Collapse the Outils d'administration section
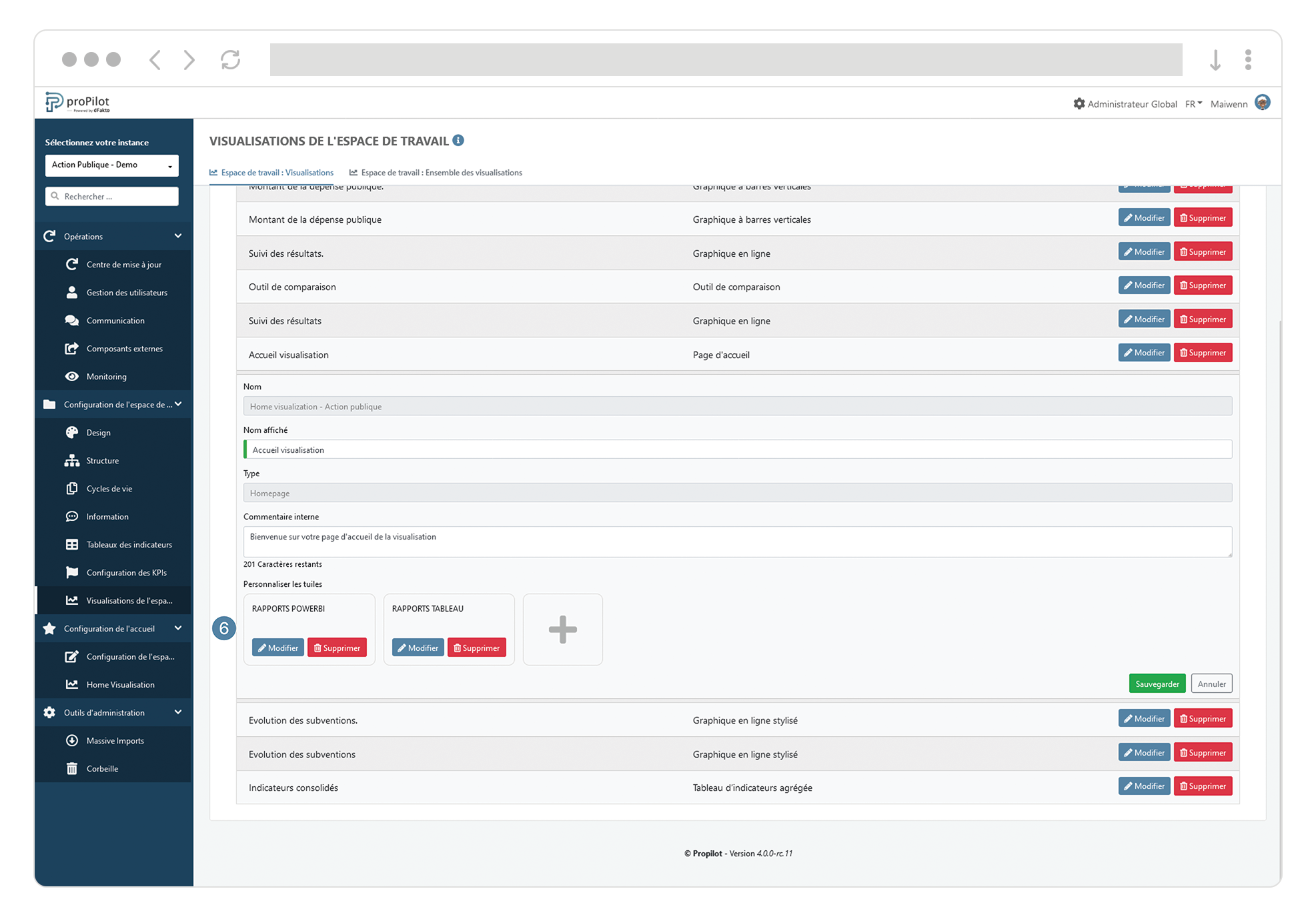The image size is (1316, 923). click(x=178, y=712)
